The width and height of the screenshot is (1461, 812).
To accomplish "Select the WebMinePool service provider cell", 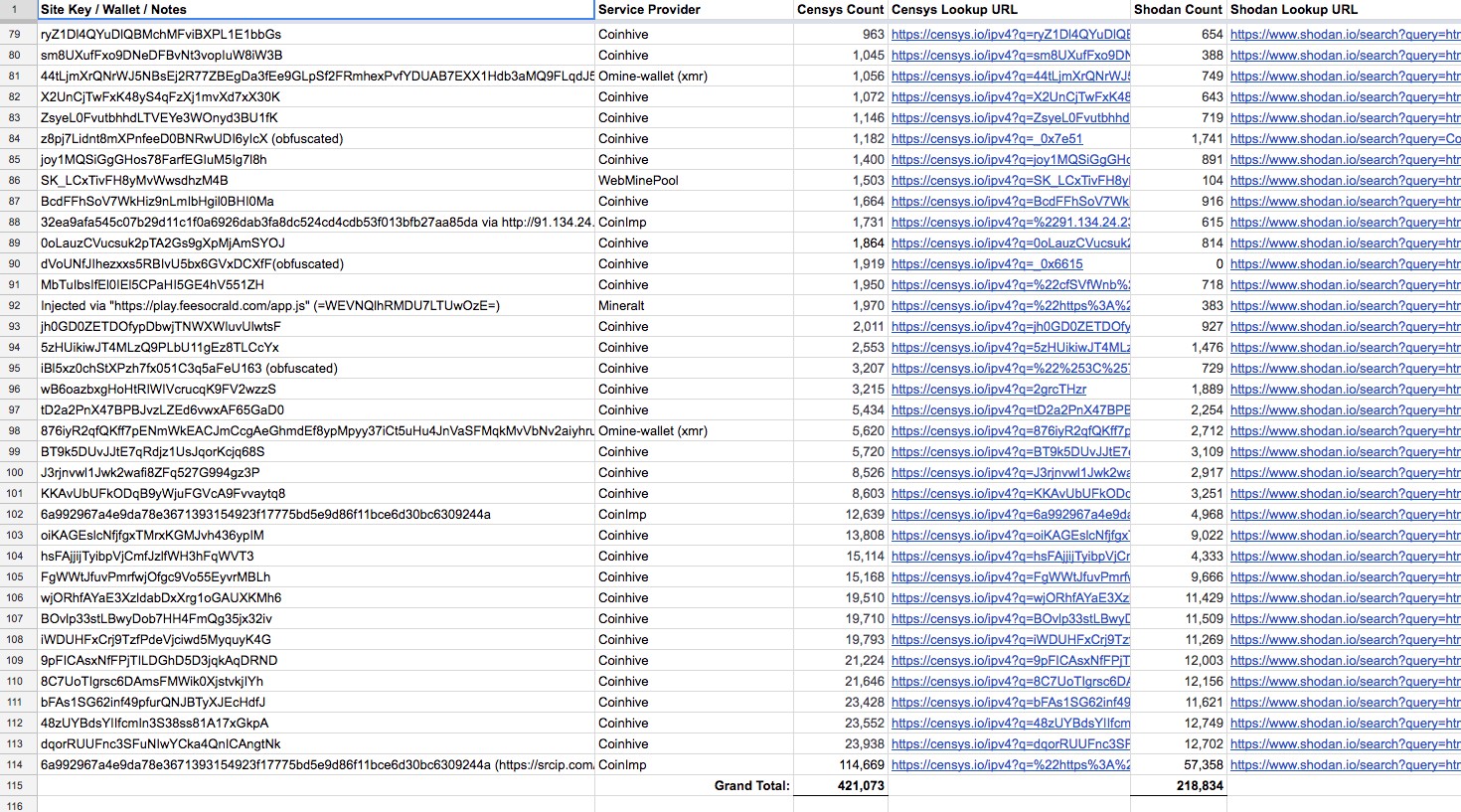I will pyautogui.click(x=694, y=180).
